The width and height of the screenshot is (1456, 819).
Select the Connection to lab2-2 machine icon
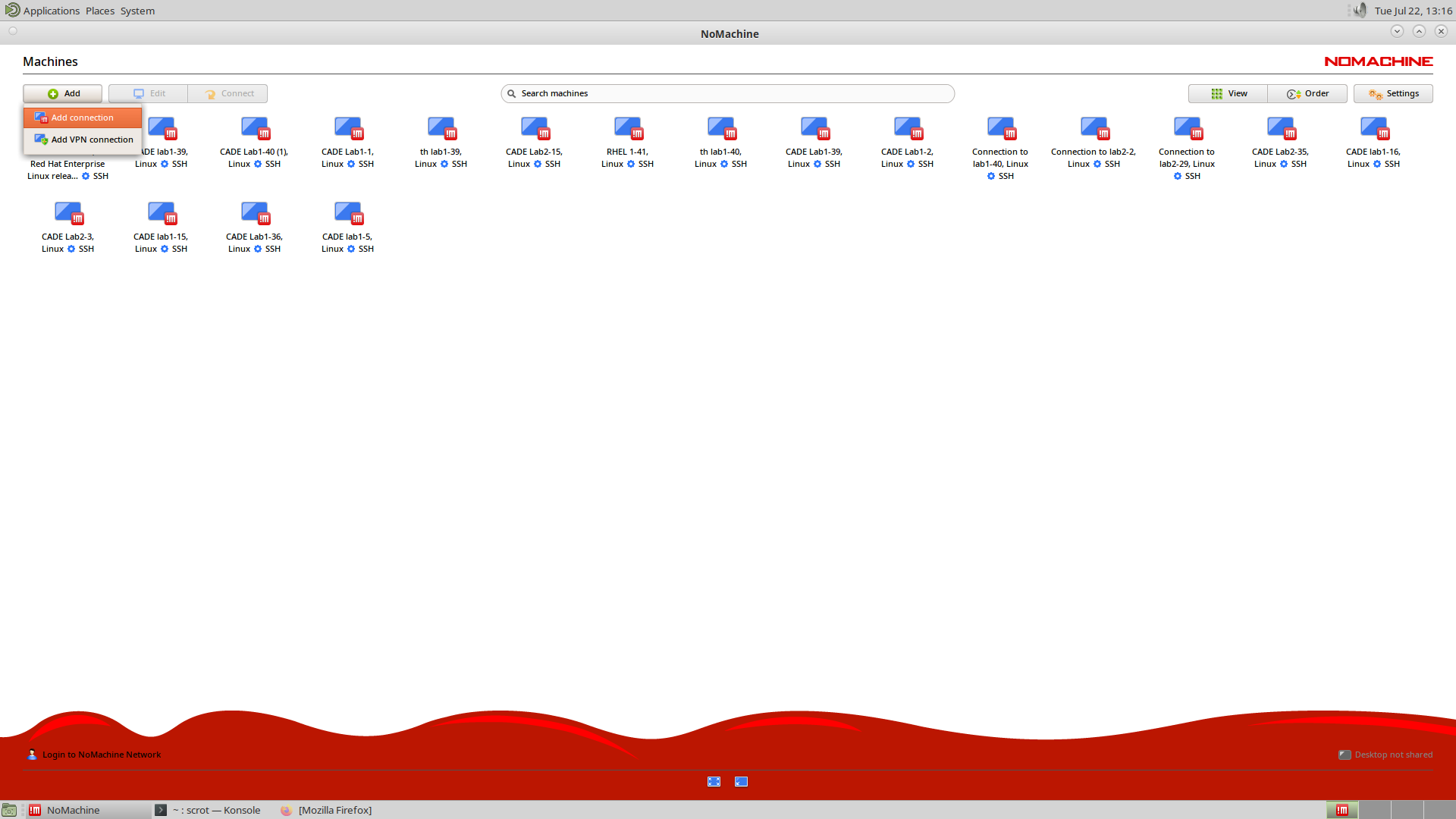[x=1094, y=128]
